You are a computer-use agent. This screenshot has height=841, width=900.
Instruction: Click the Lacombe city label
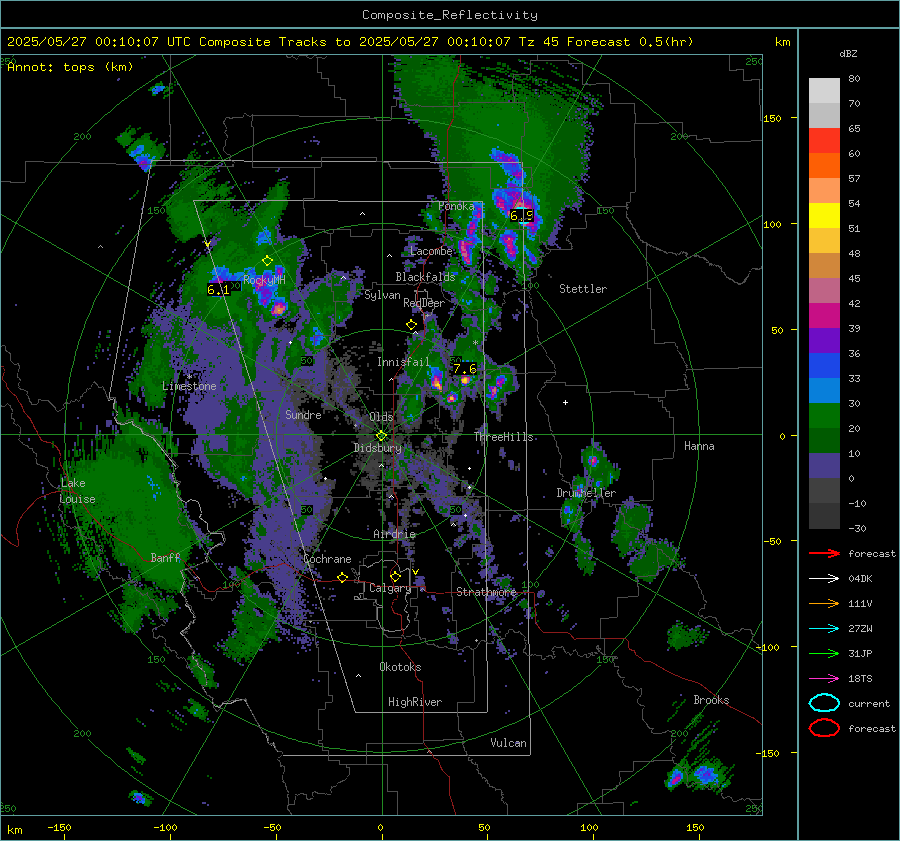pyautogui.click(x=431, y=251)
